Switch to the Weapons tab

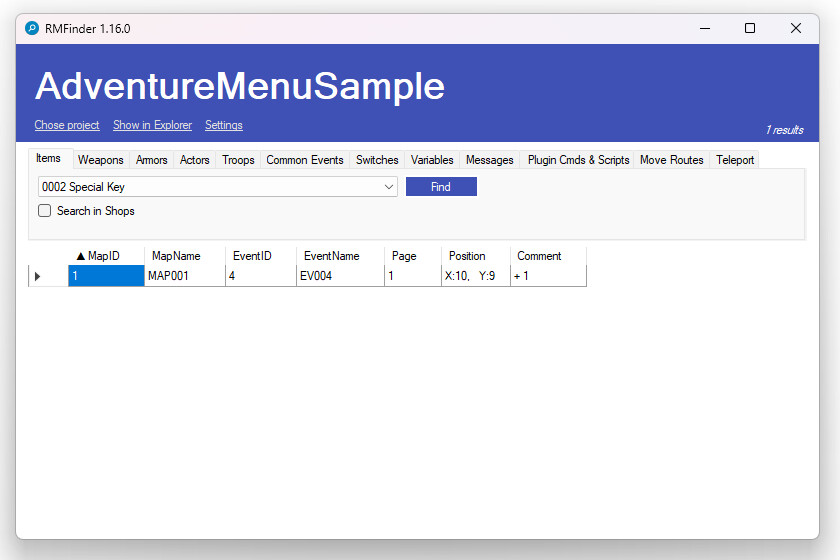point(100,160)
